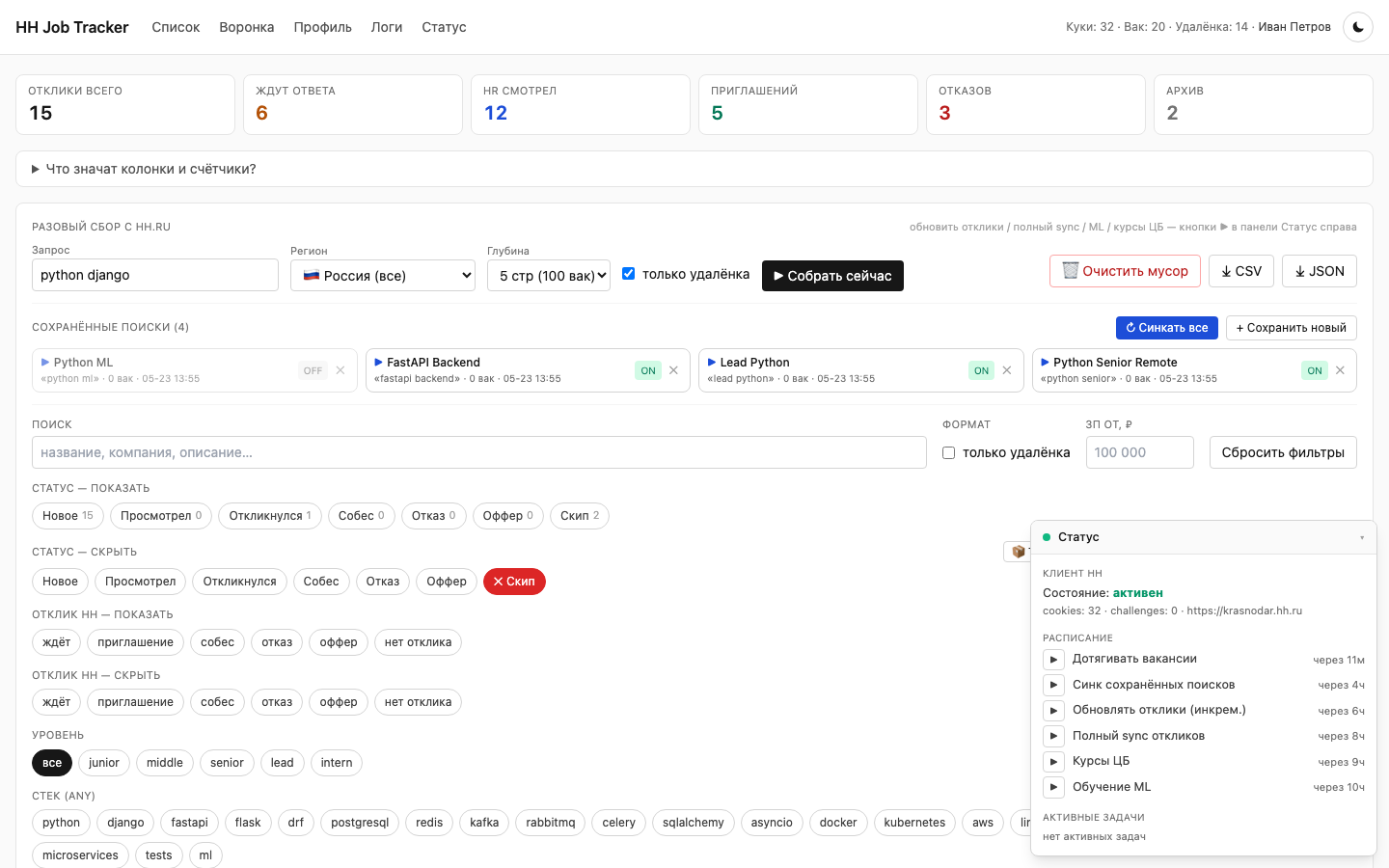Select the django stack tag
The height and width of the screenshot is (868, 1389).
point(125,823)
